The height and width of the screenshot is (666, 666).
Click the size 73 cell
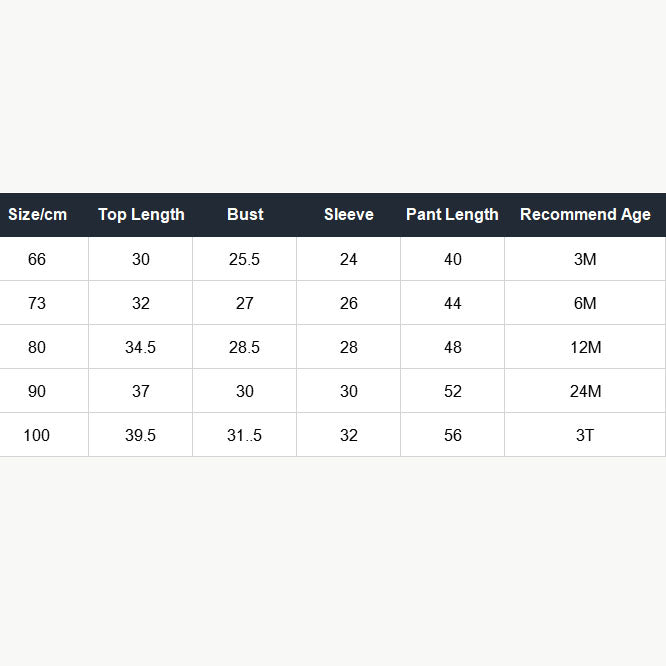pyautogui.click(x=37, y=303)
